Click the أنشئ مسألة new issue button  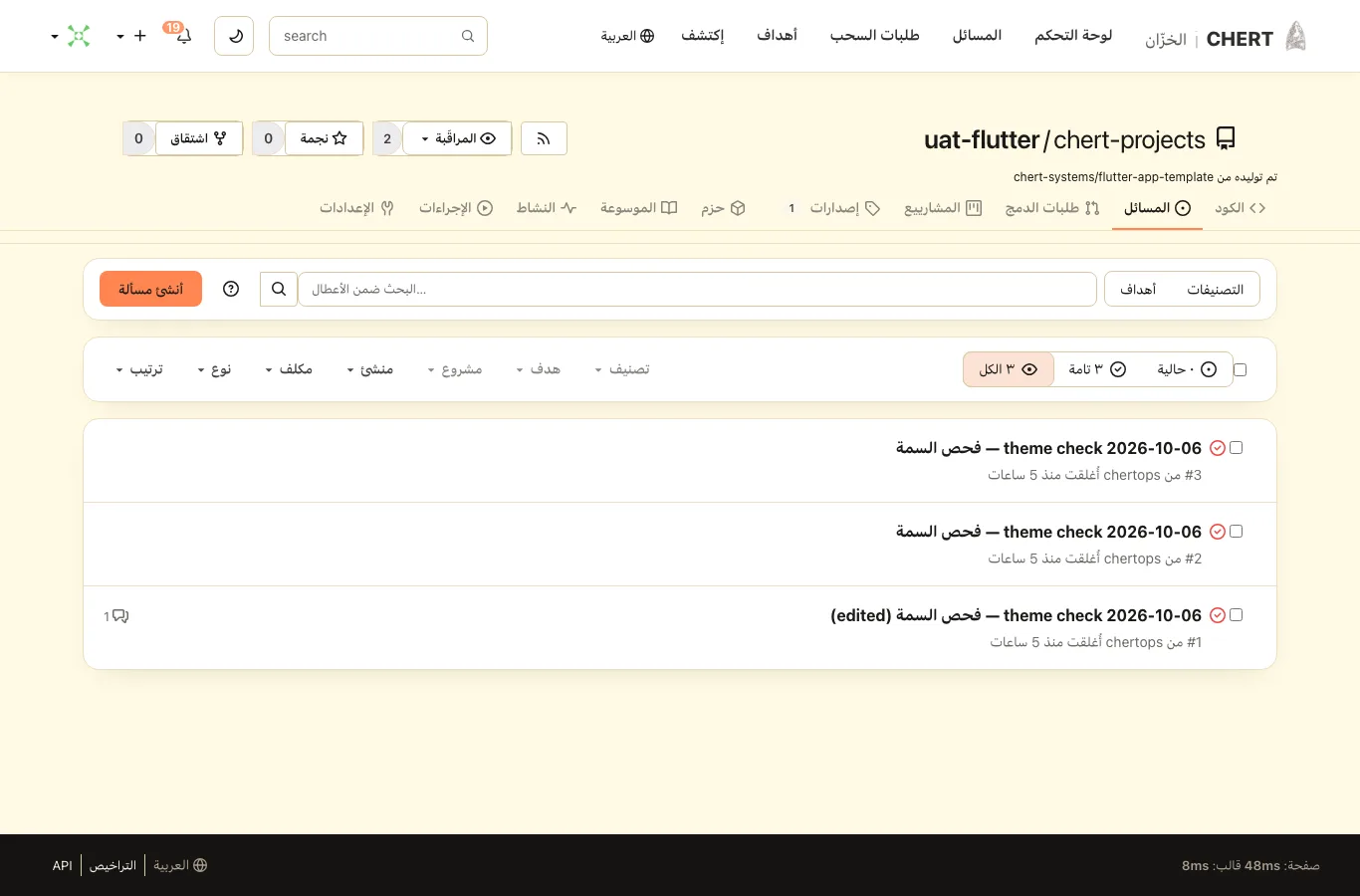point(150,289)
